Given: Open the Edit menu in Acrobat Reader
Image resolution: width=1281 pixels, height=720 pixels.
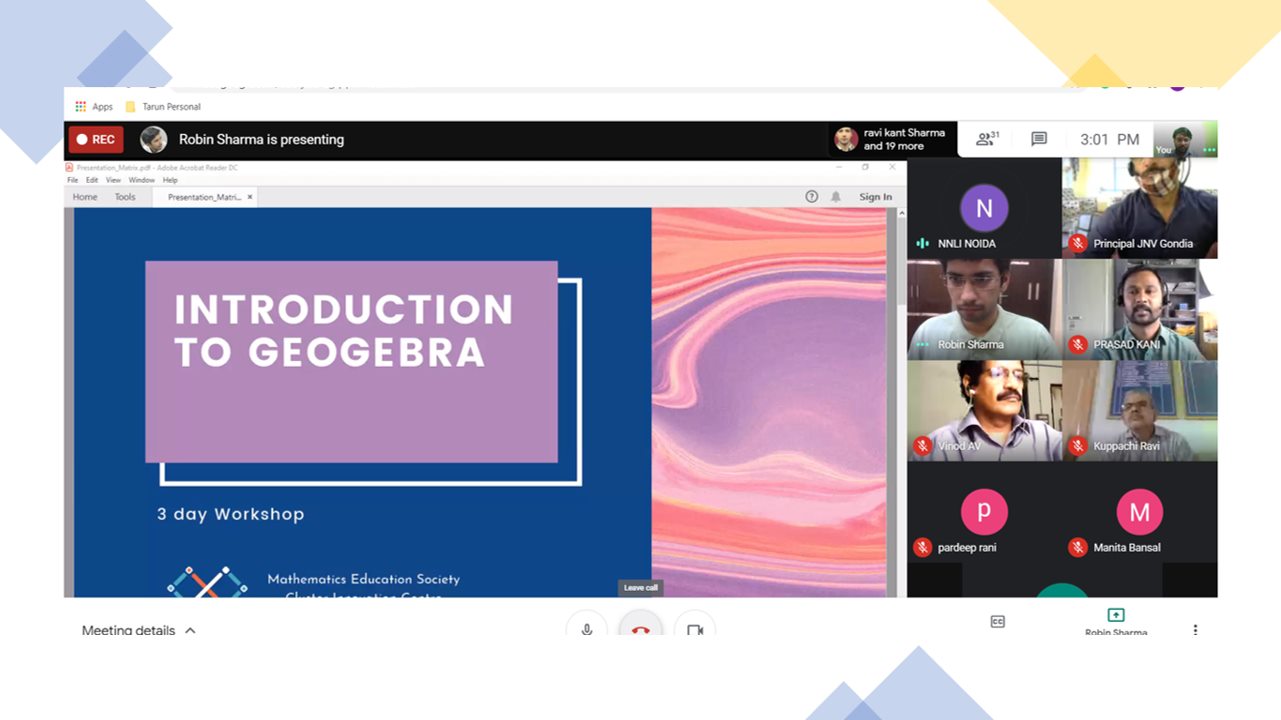Looking at the screenshot, I should 92,180.
